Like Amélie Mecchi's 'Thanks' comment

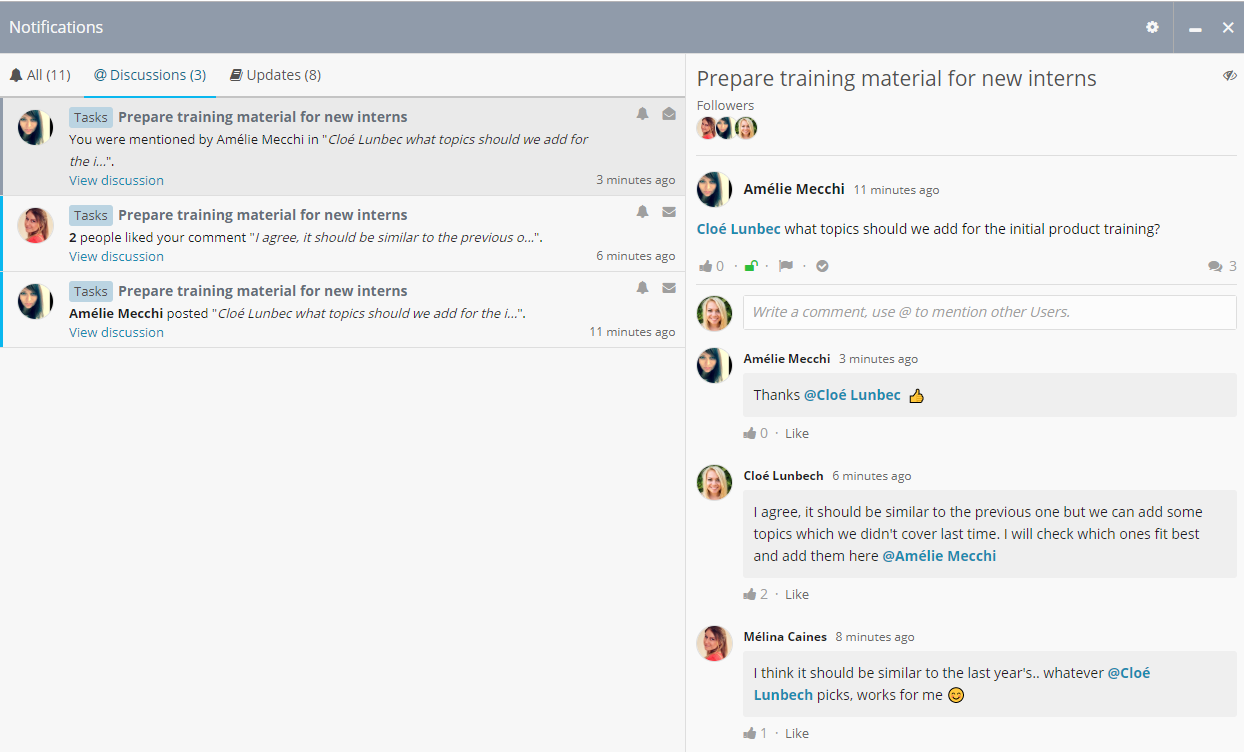pyautogui.click(x=796, y=433)
